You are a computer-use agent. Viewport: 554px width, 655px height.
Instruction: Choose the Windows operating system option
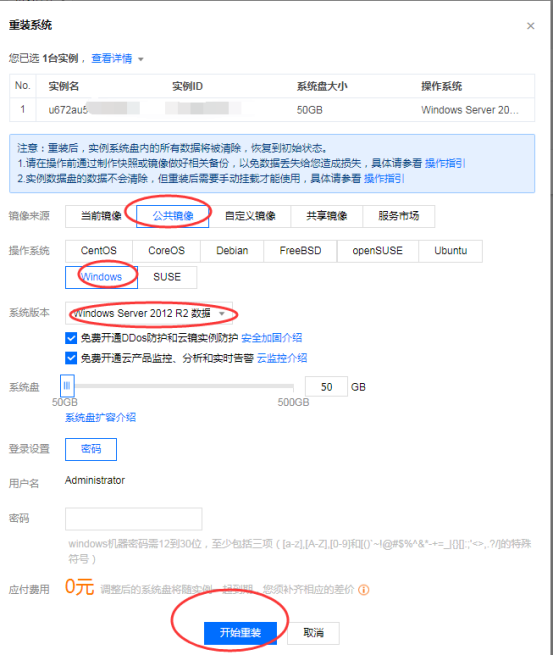pos(101,277)
